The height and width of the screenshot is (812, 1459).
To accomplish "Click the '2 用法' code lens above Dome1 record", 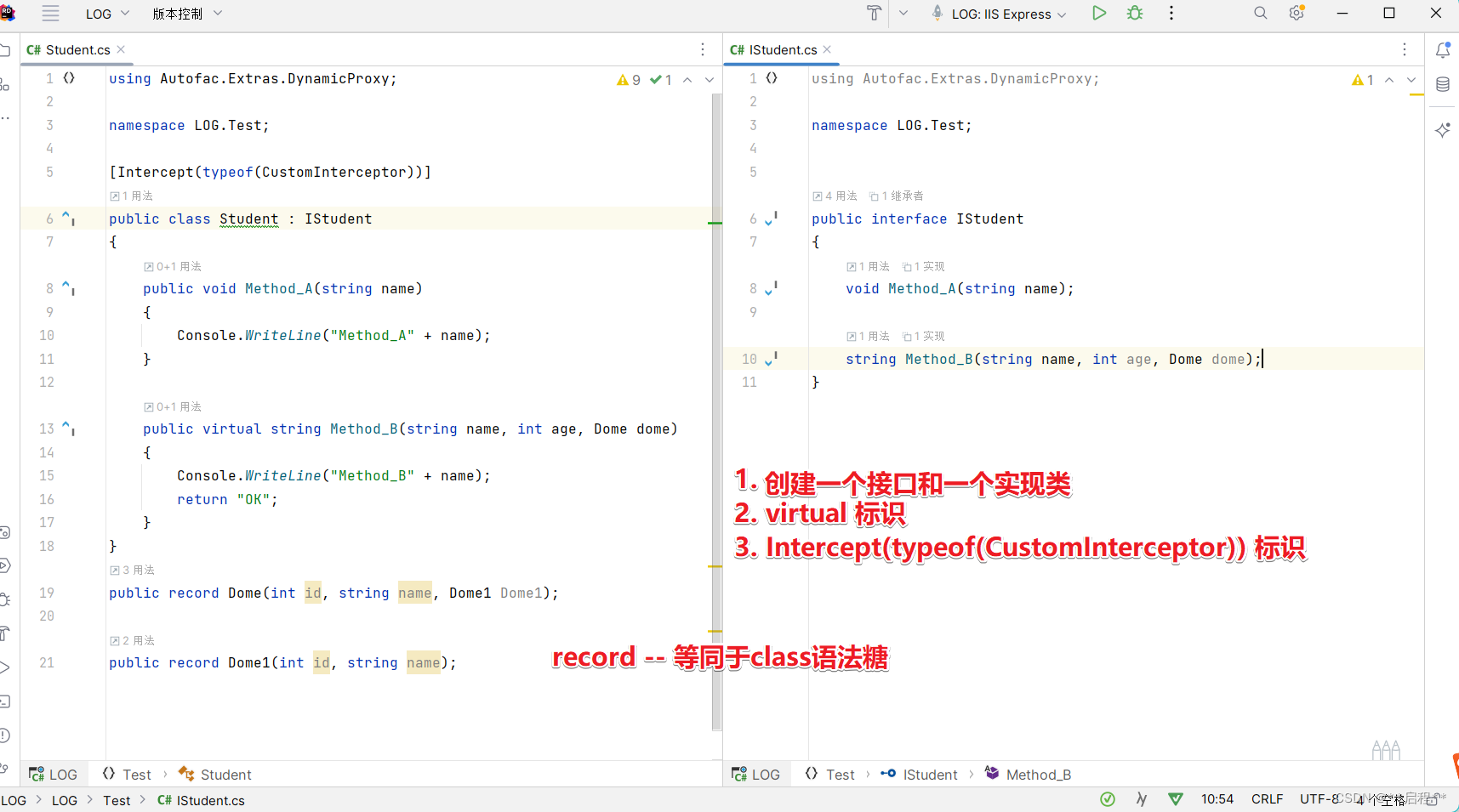I will tap(133, 640).
